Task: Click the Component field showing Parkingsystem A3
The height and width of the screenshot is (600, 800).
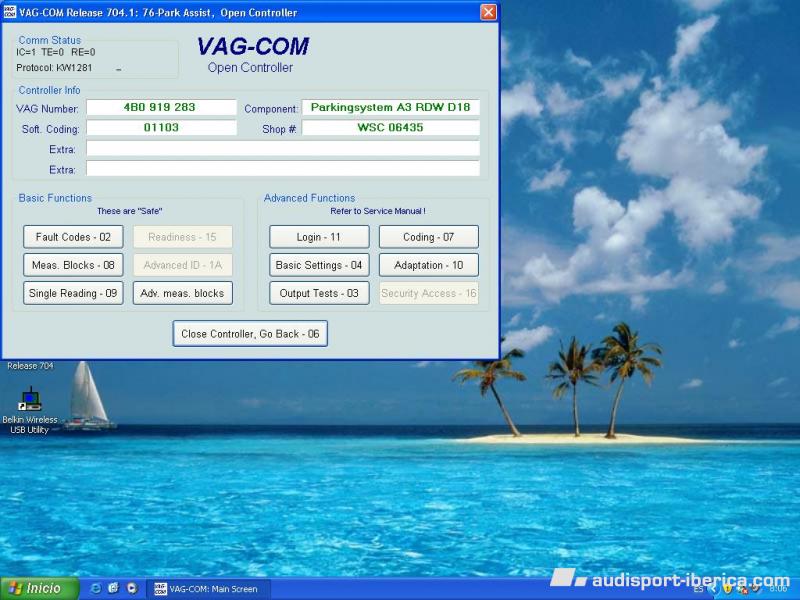Action: [x=390, y=108]
